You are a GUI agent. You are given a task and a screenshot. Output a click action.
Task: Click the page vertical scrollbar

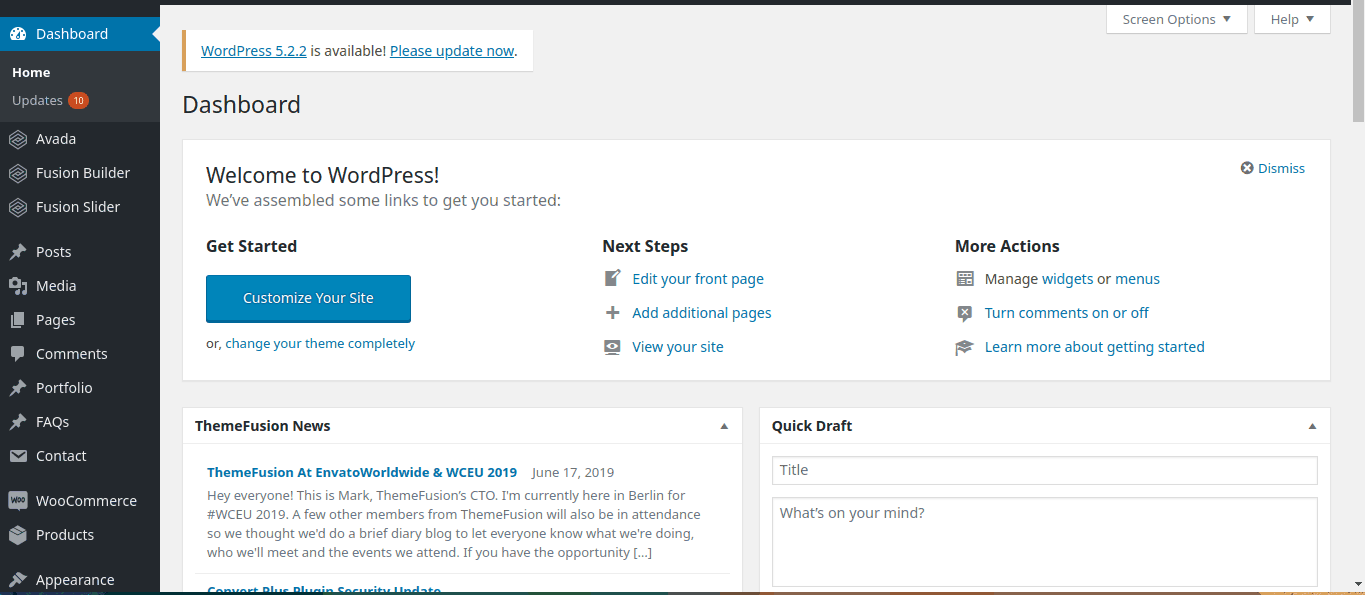[x=1357, y=300]
